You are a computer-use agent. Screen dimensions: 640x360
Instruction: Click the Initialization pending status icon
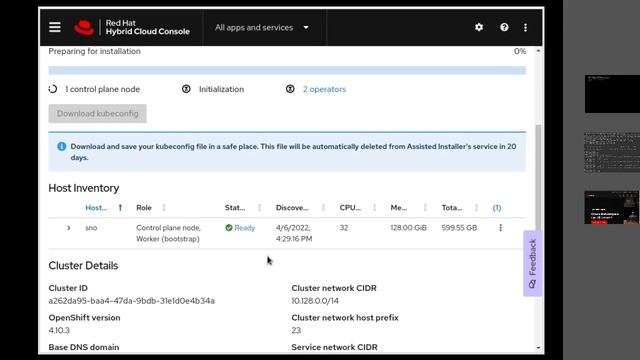(186, 89)
